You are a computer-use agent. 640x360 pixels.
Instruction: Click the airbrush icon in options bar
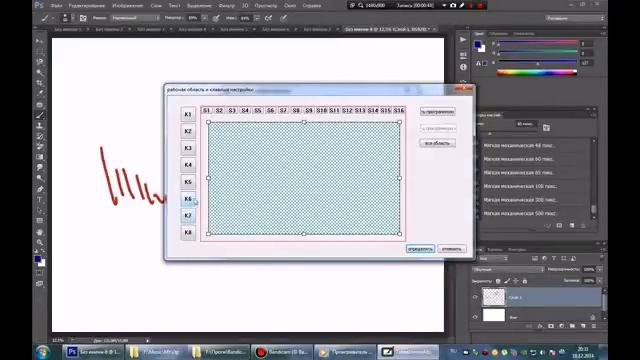pos(269,18)
